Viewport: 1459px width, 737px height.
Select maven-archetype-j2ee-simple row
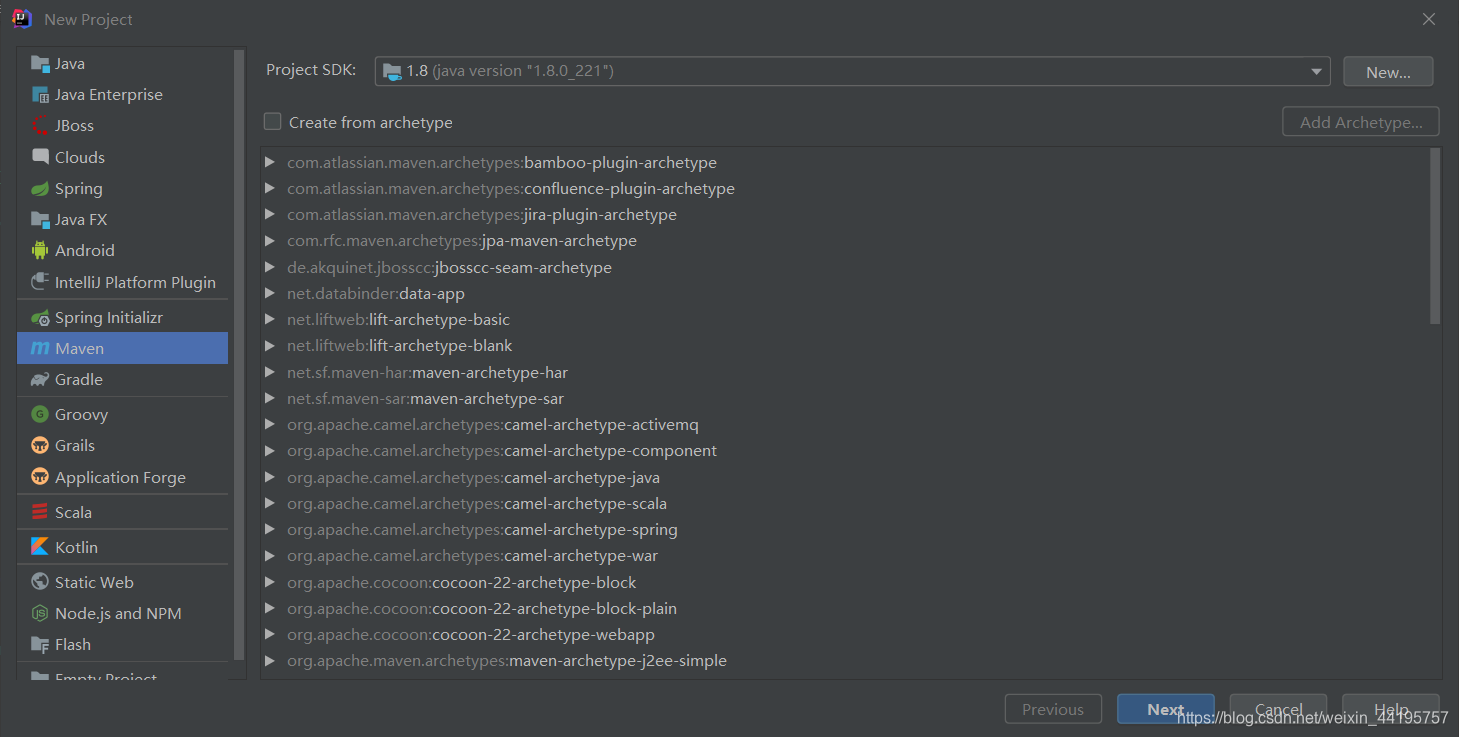[x=844, y=660]
